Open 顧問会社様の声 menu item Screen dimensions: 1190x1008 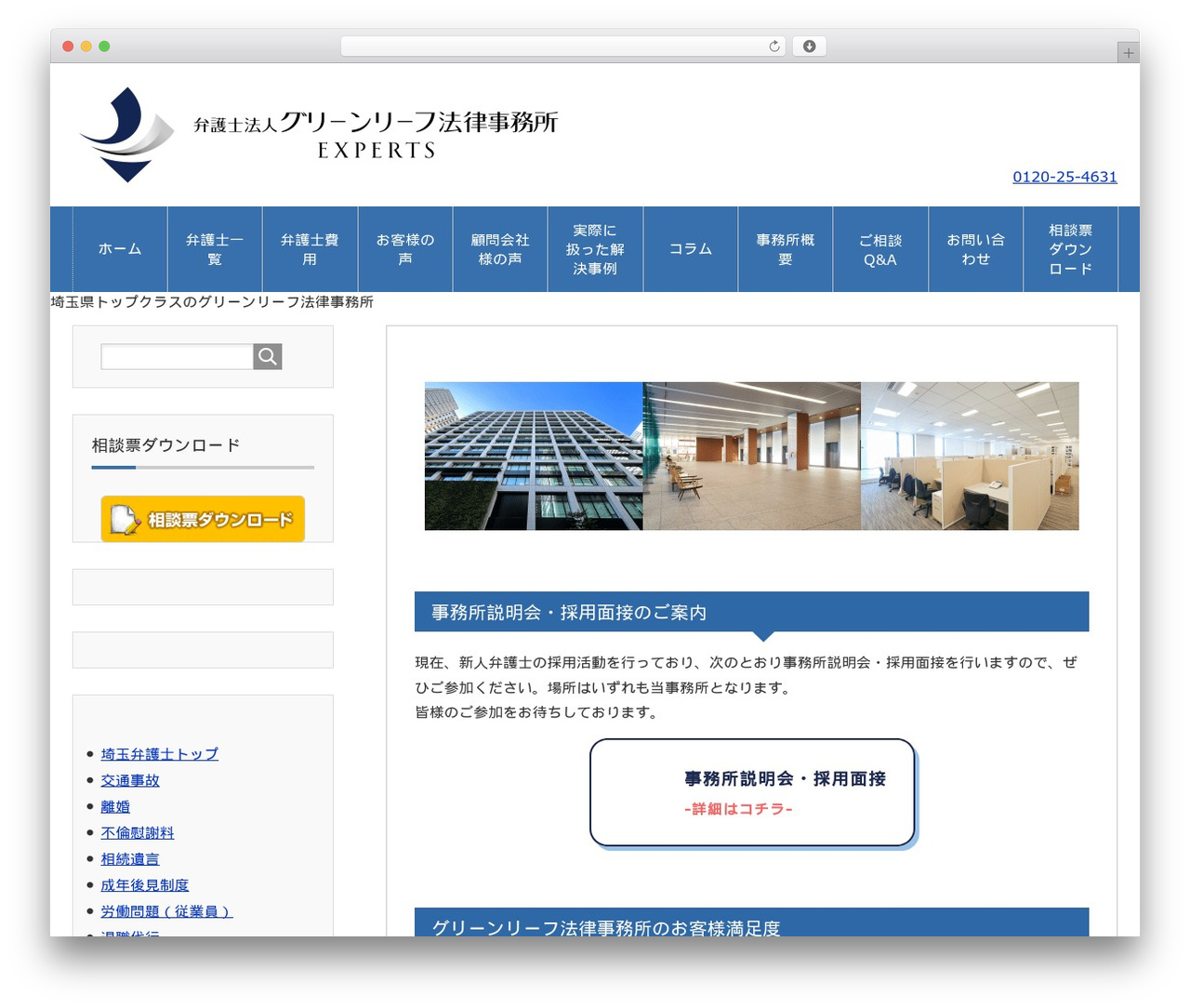coord(500,249)
